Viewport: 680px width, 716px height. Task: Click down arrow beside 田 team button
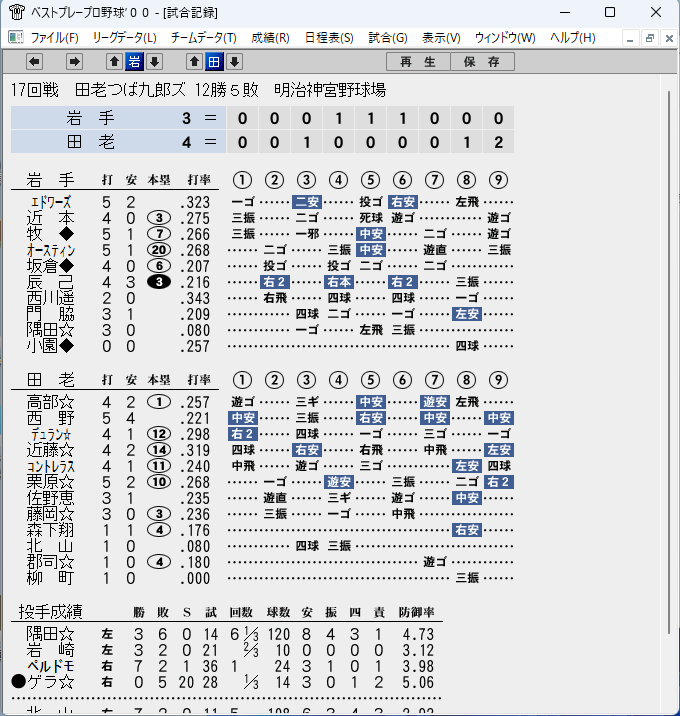click(x=234, y=61)
